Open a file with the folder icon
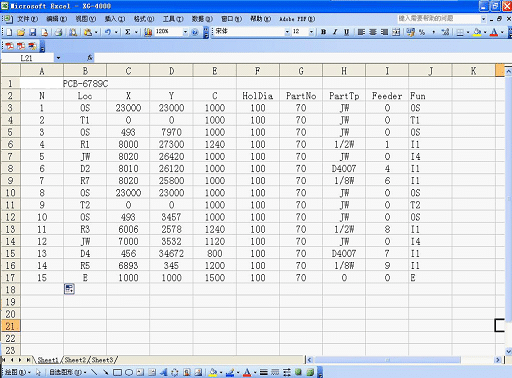Screen dimensions: 512x378 click(x=21, y=32)
